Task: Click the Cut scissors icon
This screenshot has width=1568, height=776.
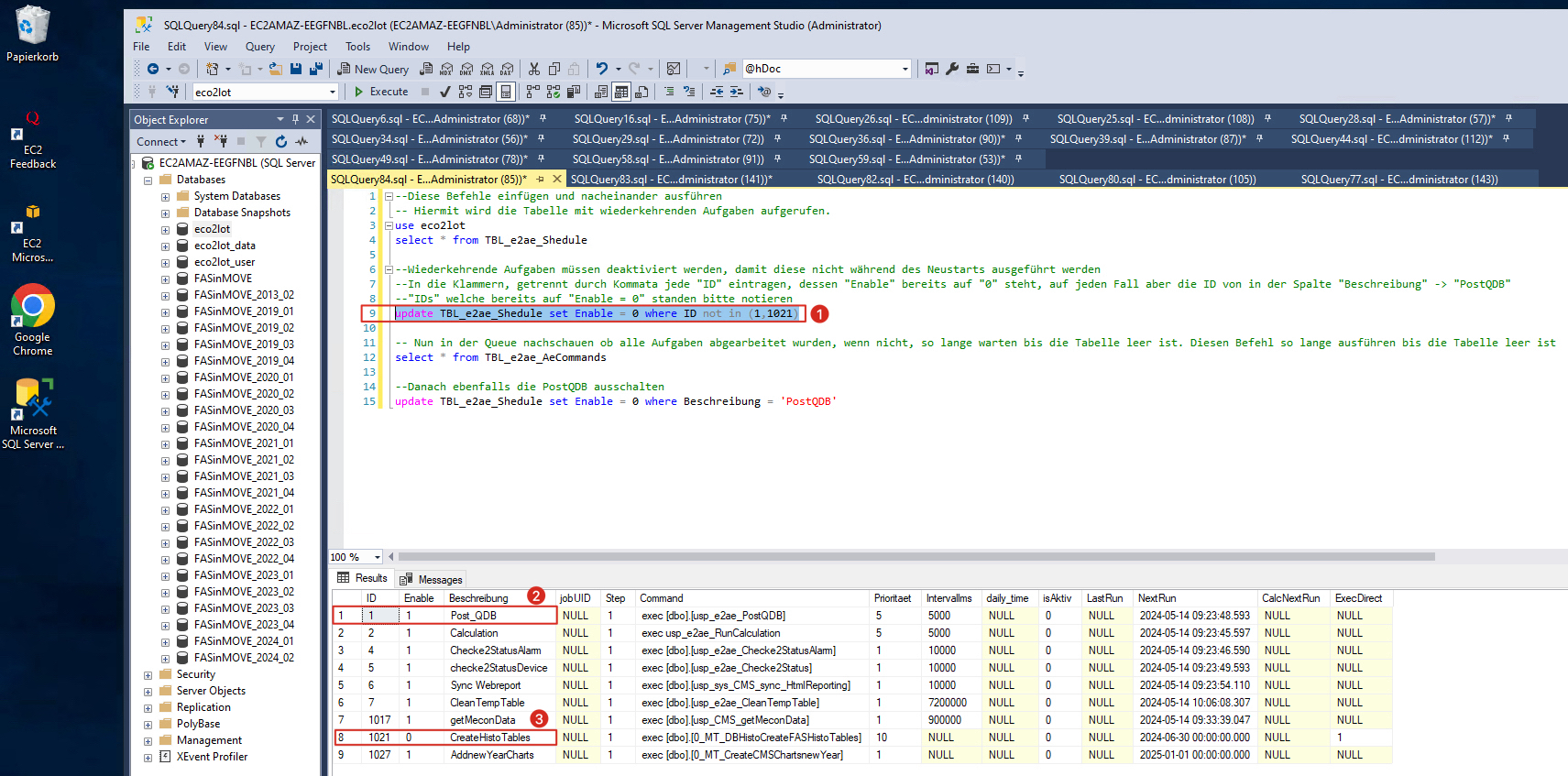Action: pyautogui.click(x=534, y=69)
